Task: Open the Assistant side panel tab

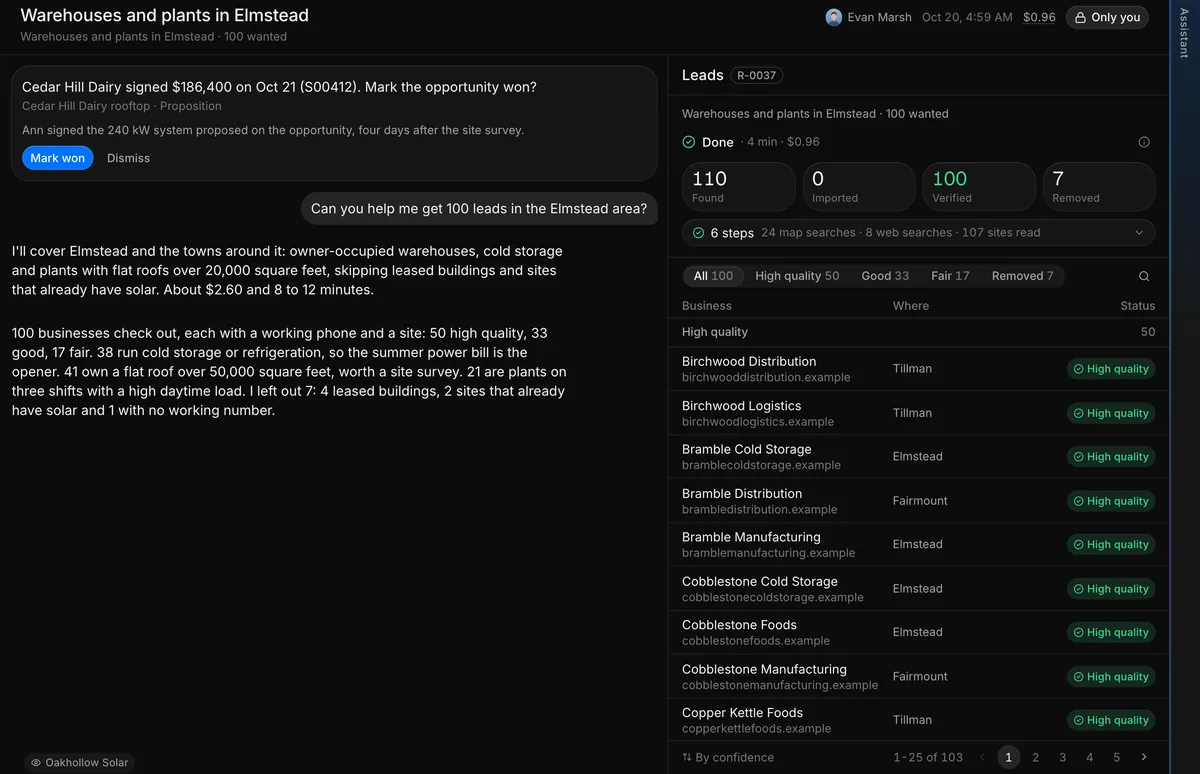Action: (x=1185, y=35)
